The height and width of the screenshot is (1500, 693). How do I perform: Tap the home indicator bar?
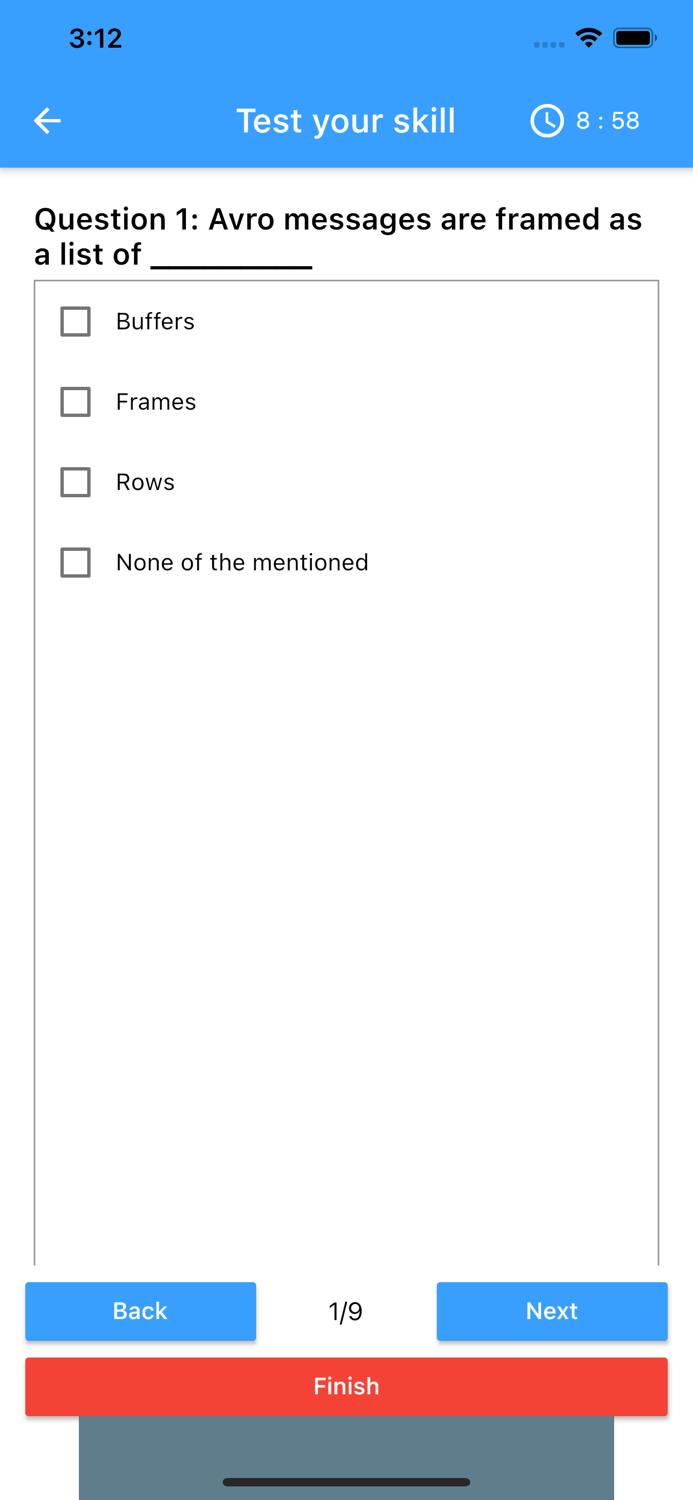pyautogui.click(x=346, y=1482)
